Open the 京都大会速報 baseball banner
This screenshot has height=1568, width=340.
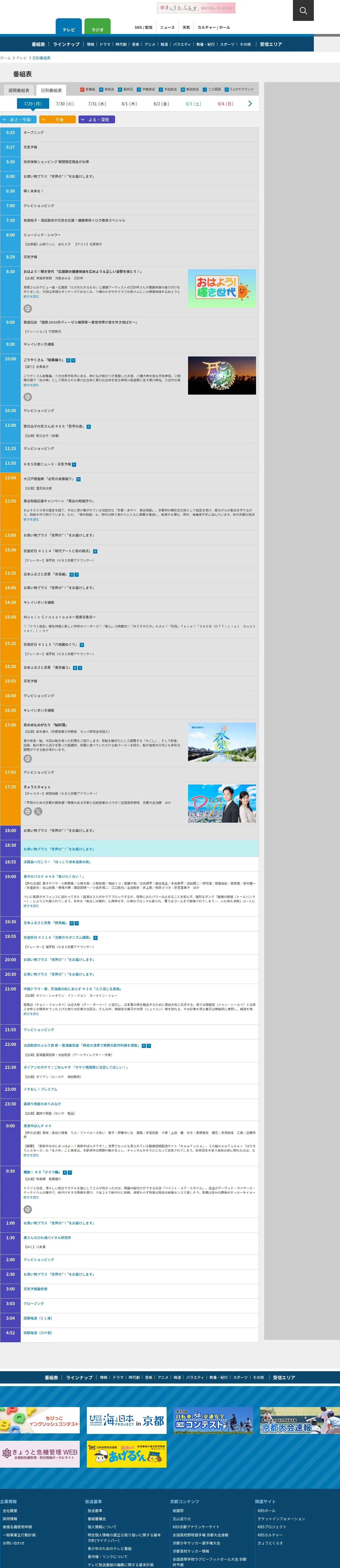coord(300,1420)
